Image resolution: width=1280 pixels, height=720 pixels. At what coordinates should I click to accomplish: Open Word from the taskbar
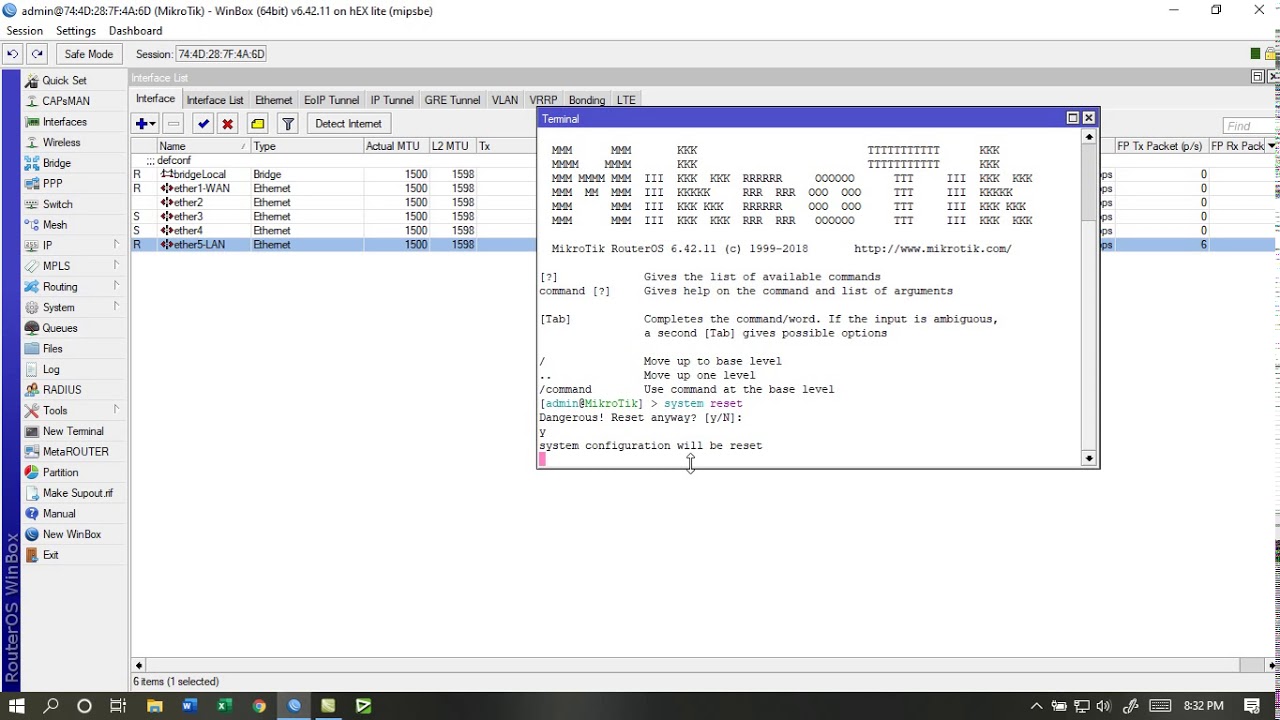(x=189, y=706)
